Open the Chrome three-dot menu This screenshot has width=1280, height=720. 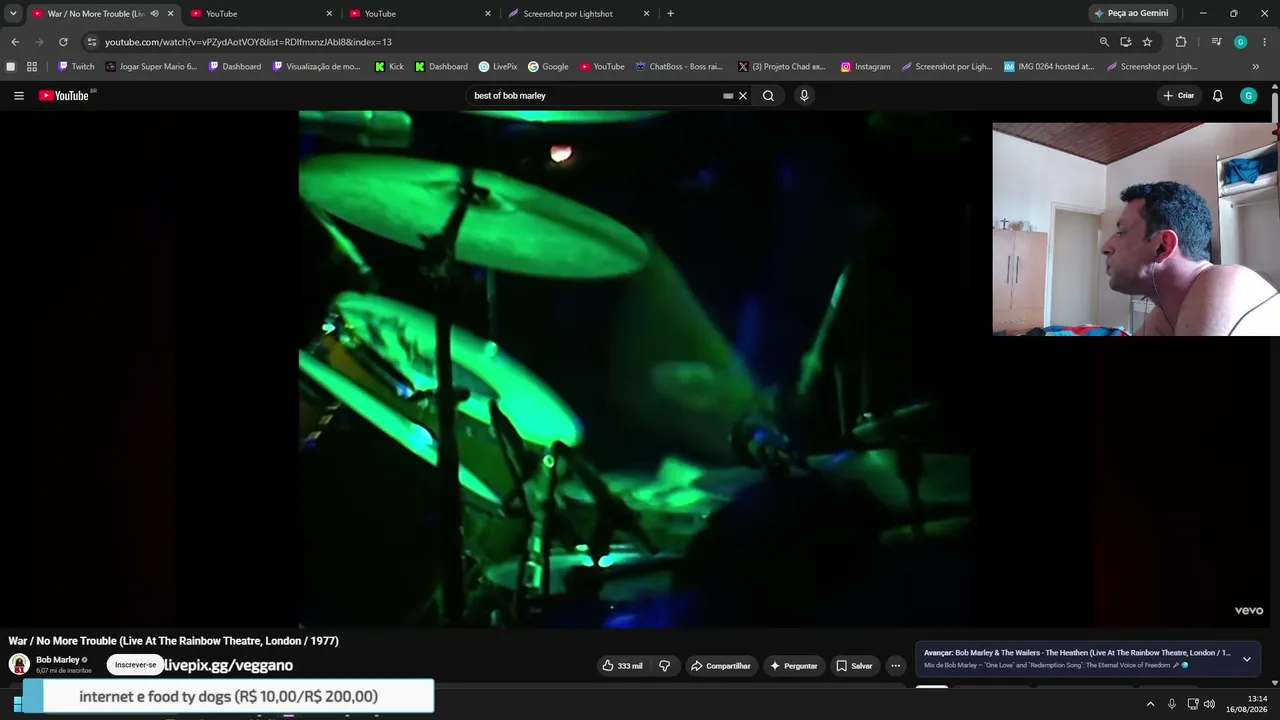click(x=1265, y=42)
